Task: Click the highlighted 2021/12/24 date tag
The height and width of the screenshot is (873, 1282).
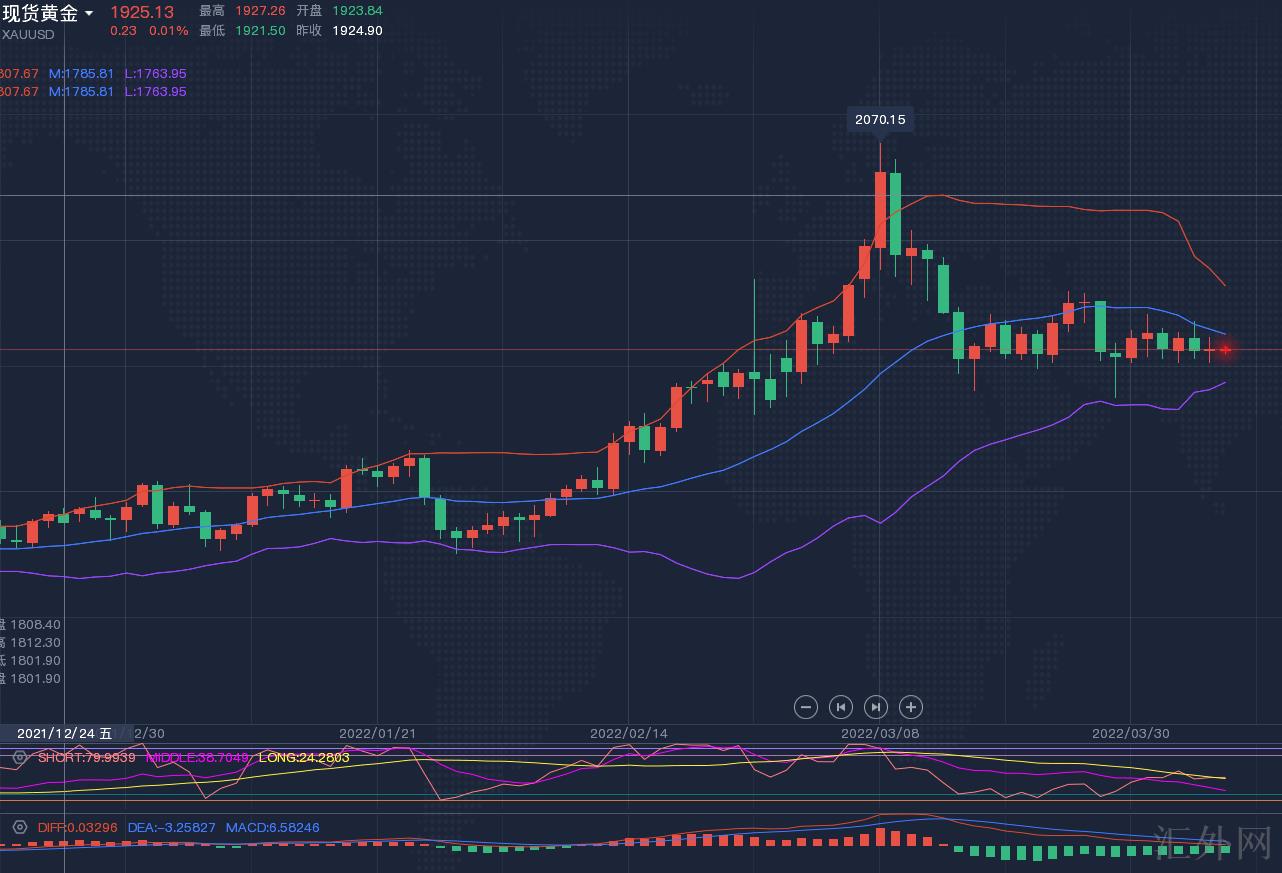Action: pos(64,733)
